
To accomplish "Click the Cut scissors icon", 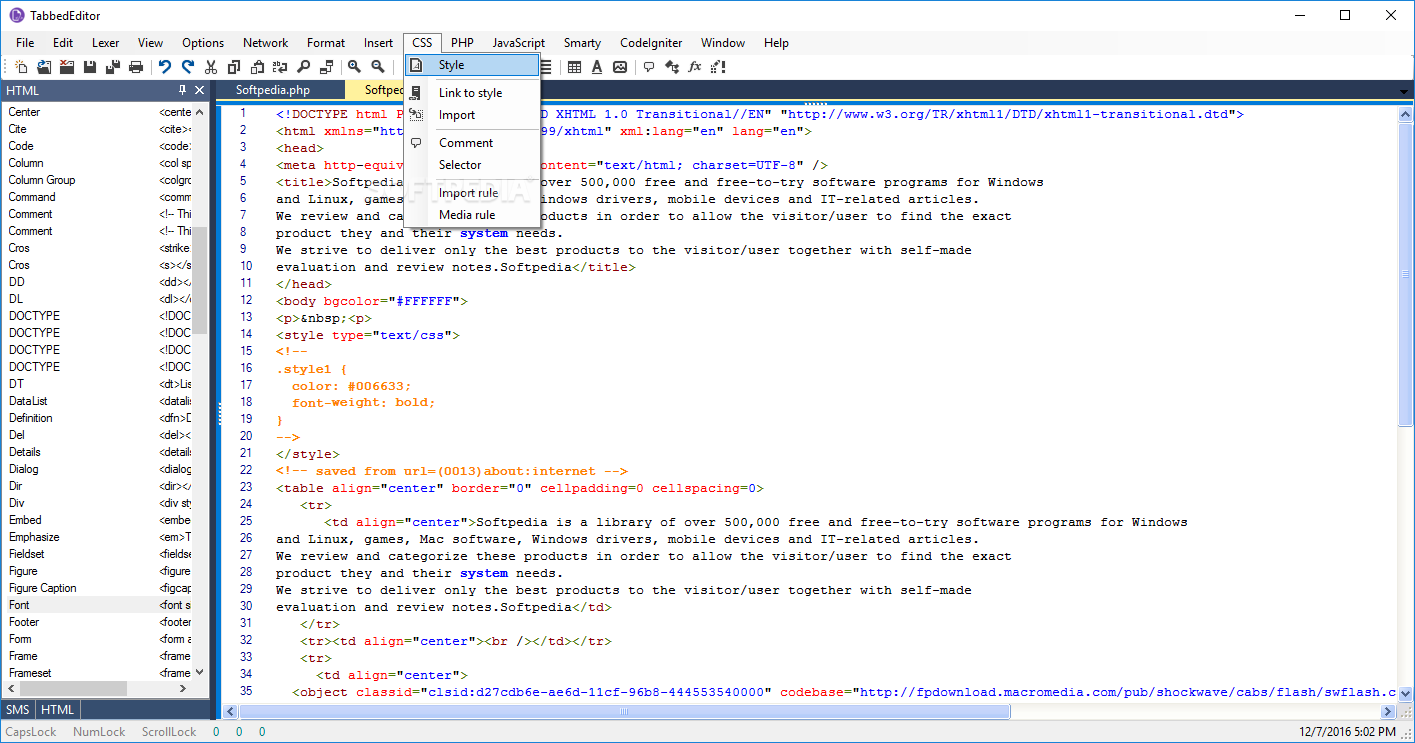I will coord(211,67).
